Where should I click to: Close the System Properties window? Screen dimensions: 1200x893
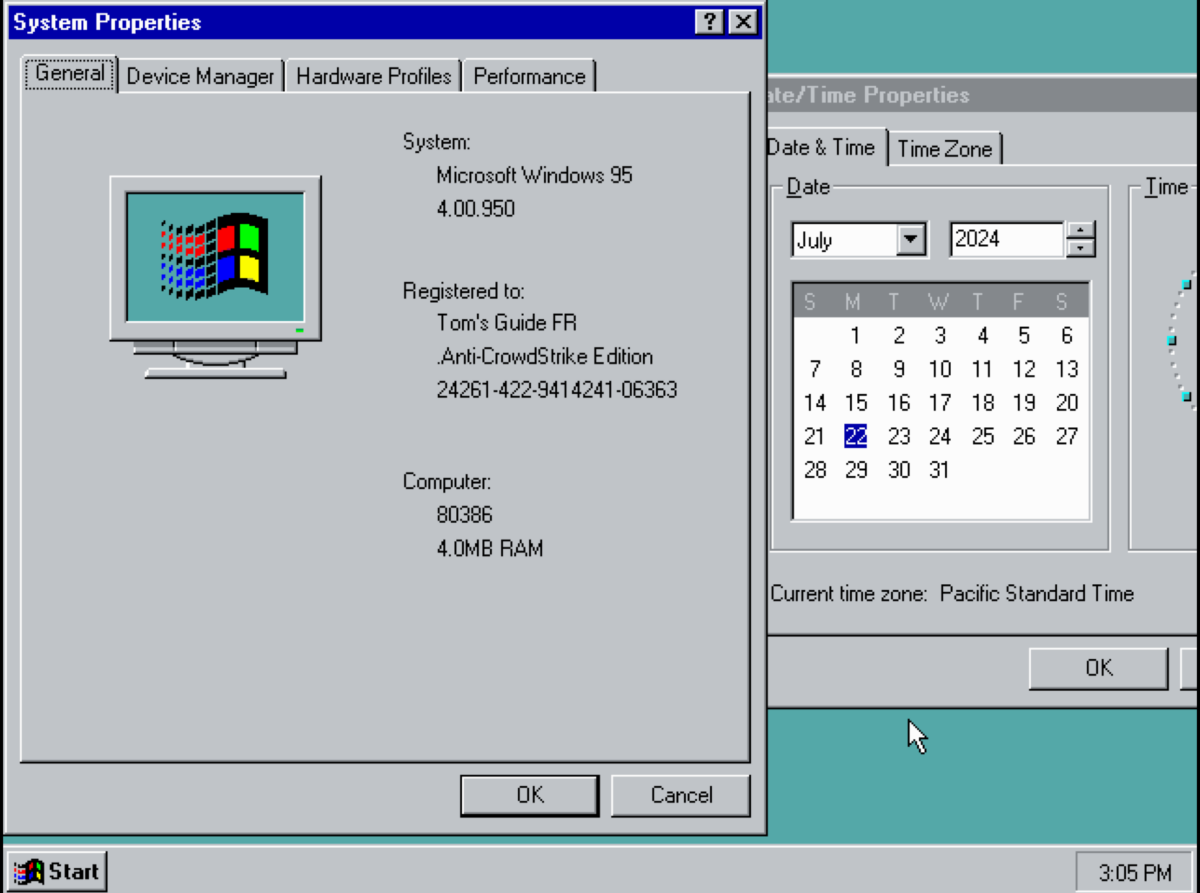(742, 23)
